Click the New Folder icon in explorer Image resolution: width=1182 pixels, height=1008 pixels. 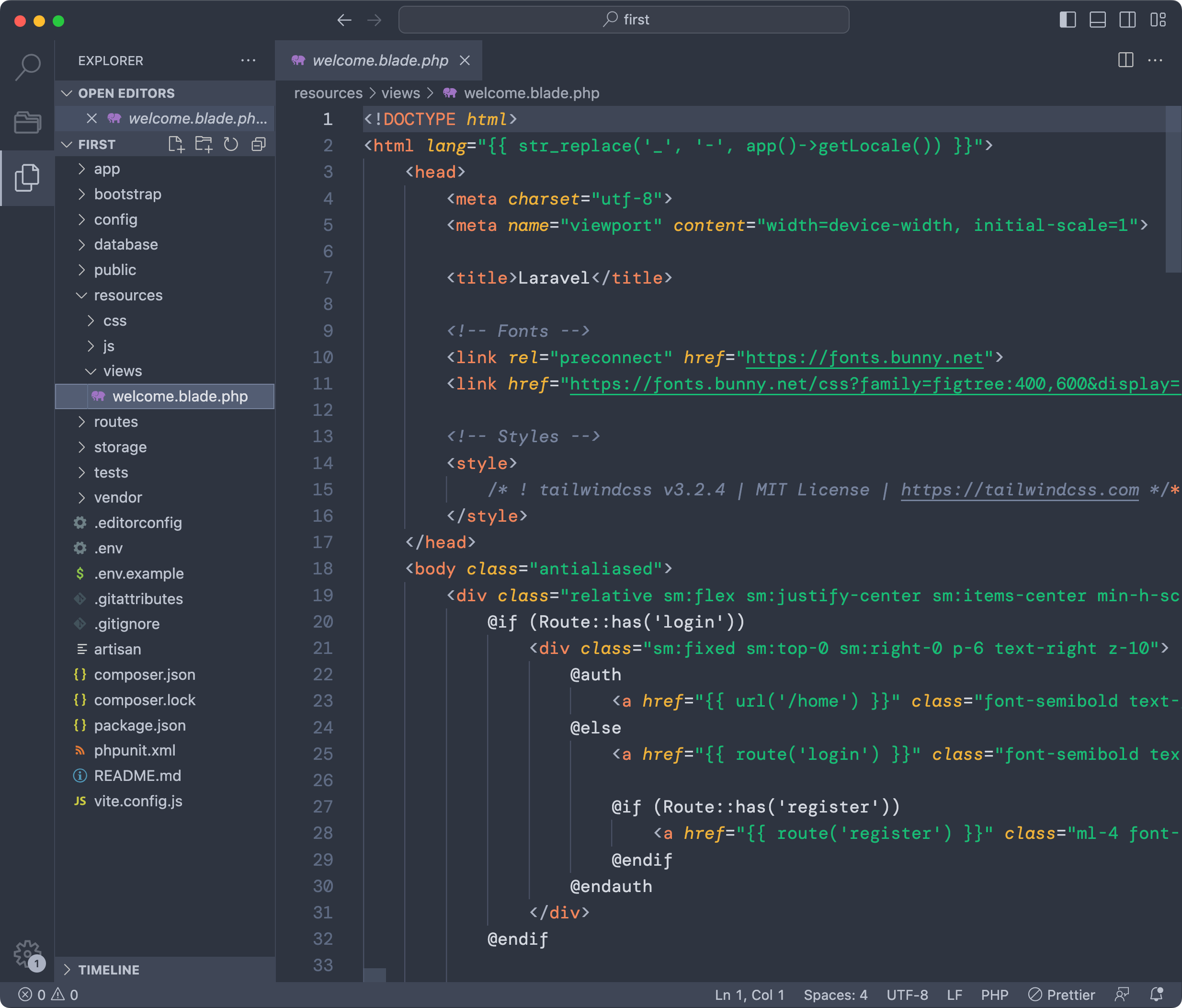204,144
